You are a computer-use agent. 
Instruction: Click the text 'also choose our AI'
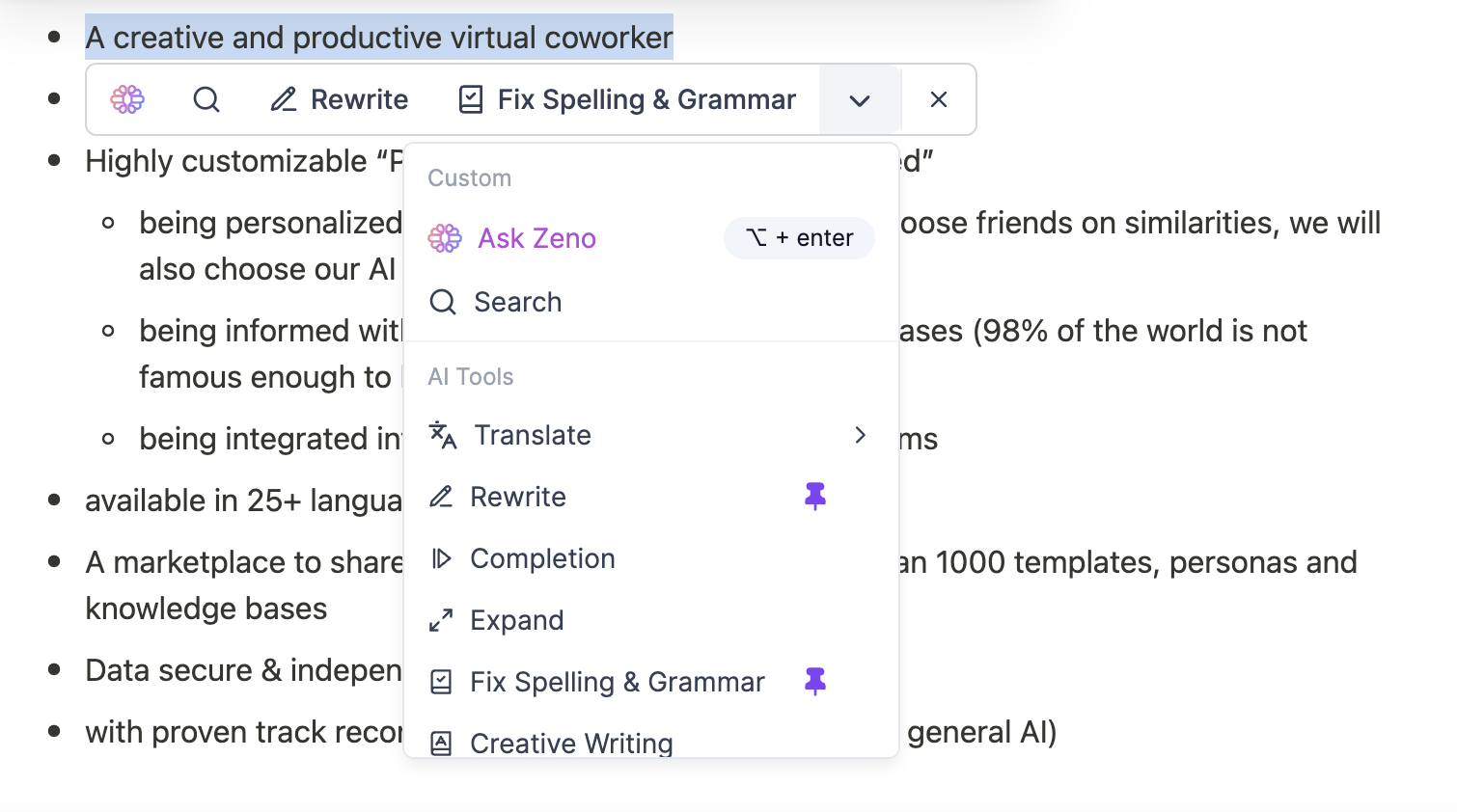(267, 269)
